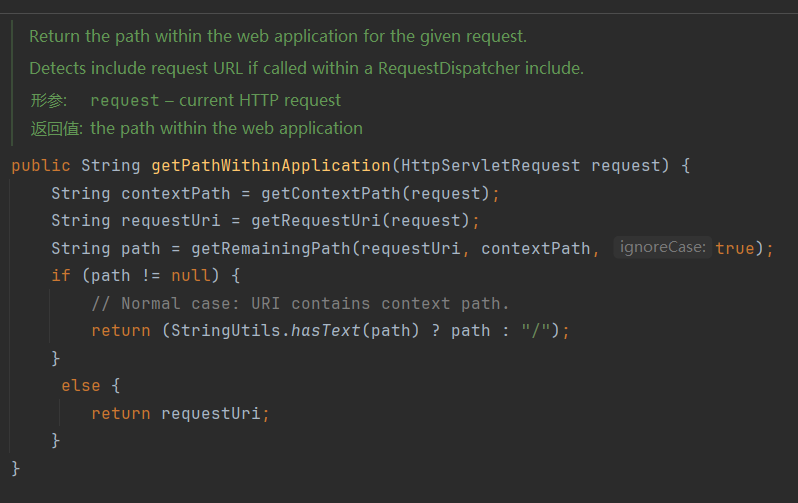798x503 pixels.
Task: Click the hasText method call
Action: (325, 330)
